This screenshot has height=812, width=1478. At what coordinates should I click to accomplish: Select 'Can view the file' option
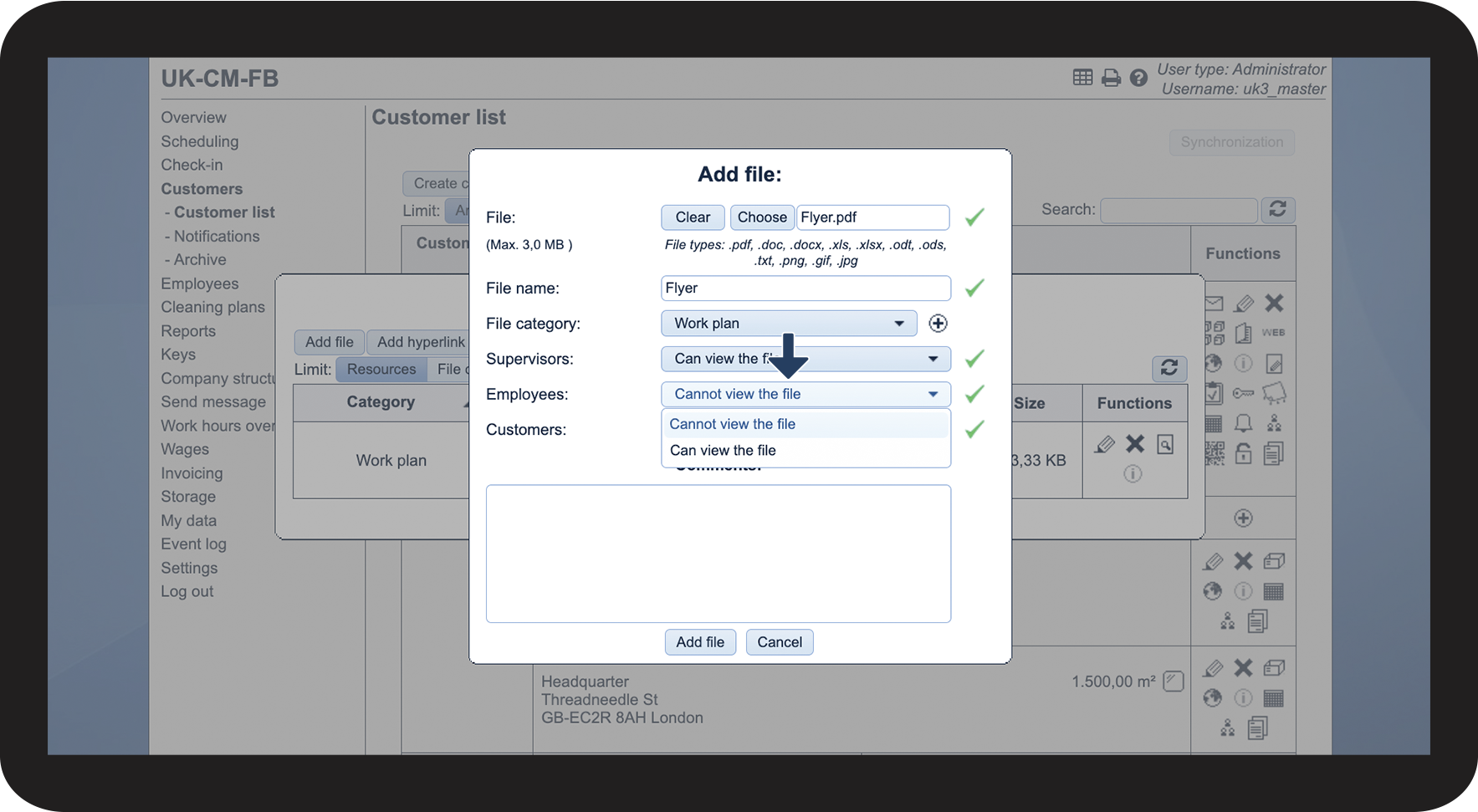point(723,451)
